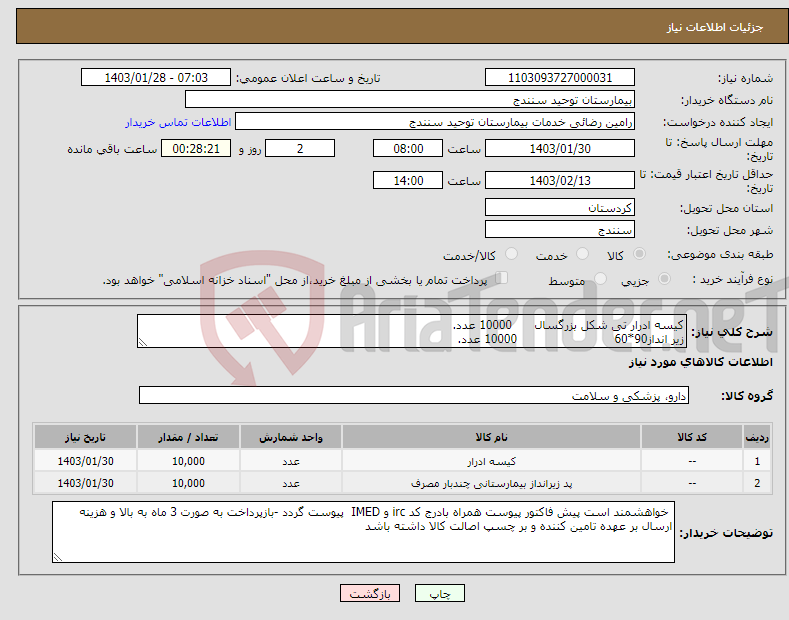Toggle the اسناد خزانه اسلامی payment checkbox

(x=502, y=277)
